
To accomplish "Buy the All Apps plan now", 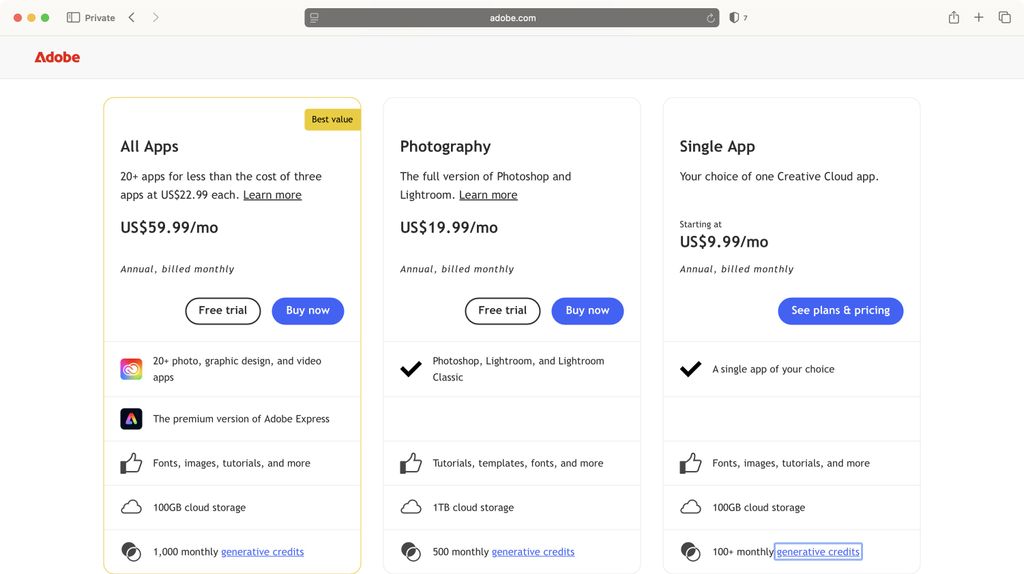I will (x=308, y=311).
